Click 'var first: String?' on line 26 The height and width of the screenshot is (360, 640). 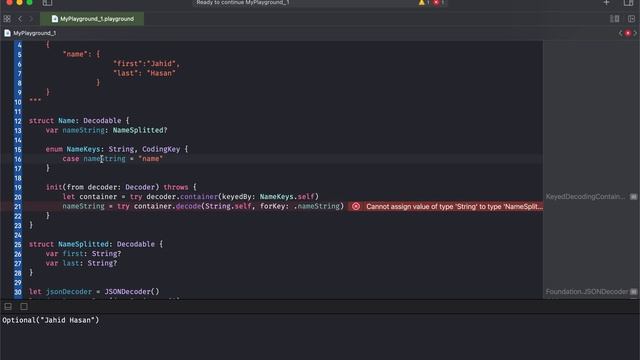(x=83, y=254)
